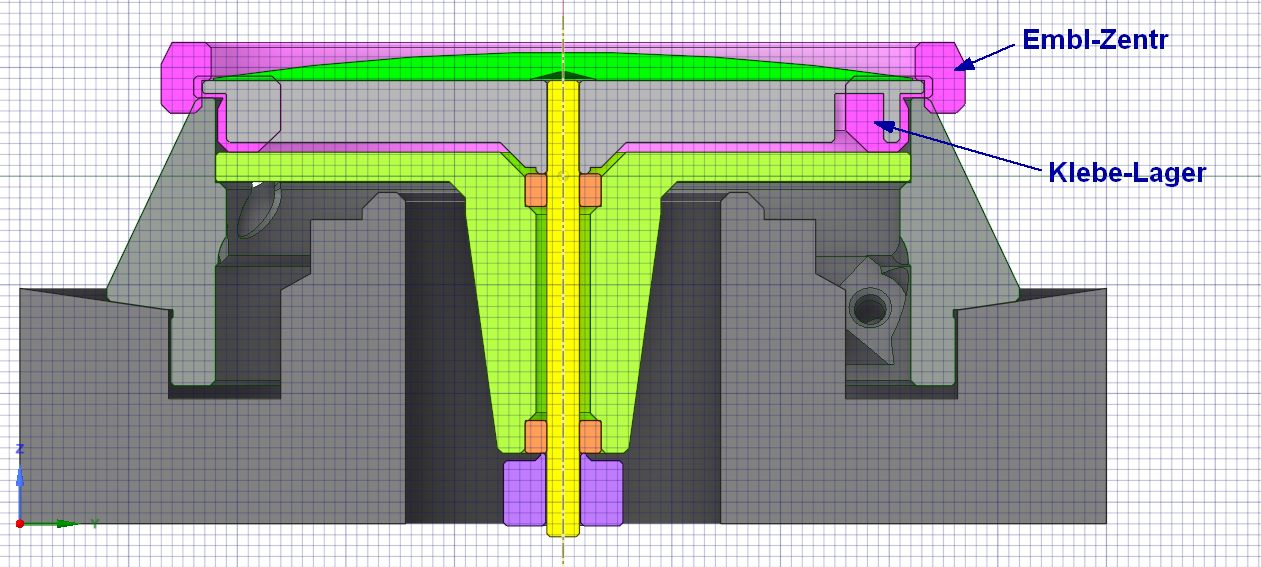The image size is (1261, 567).
Task: Click the purple nut right of shaft
Action: [602, 492]
